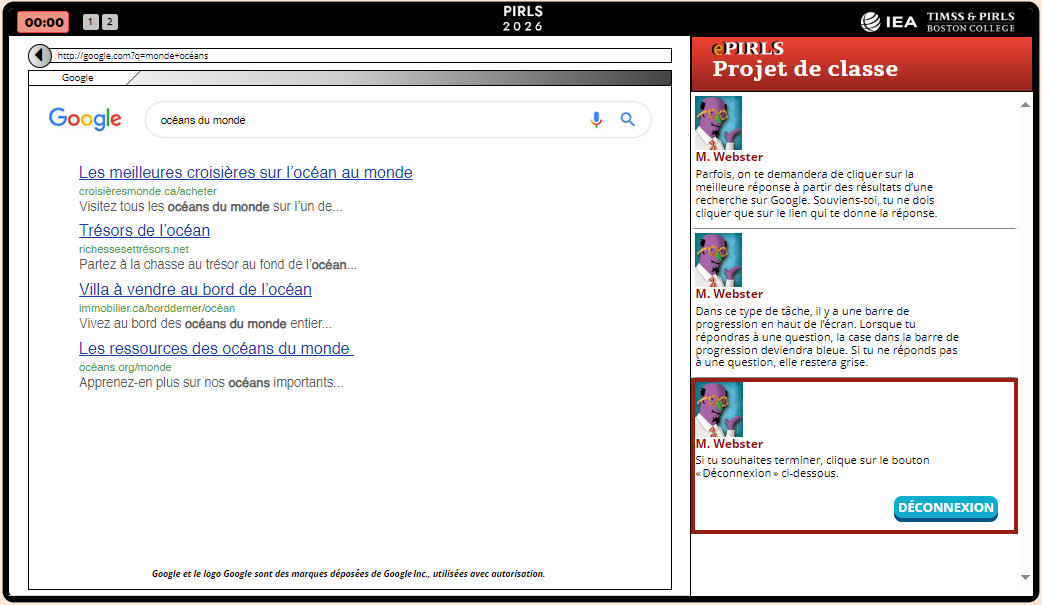This screenshot has height=605, width=1042.
Task: Open 'Villa à vendre au bord de l'océan'
Action: click(x=195, y=290)
